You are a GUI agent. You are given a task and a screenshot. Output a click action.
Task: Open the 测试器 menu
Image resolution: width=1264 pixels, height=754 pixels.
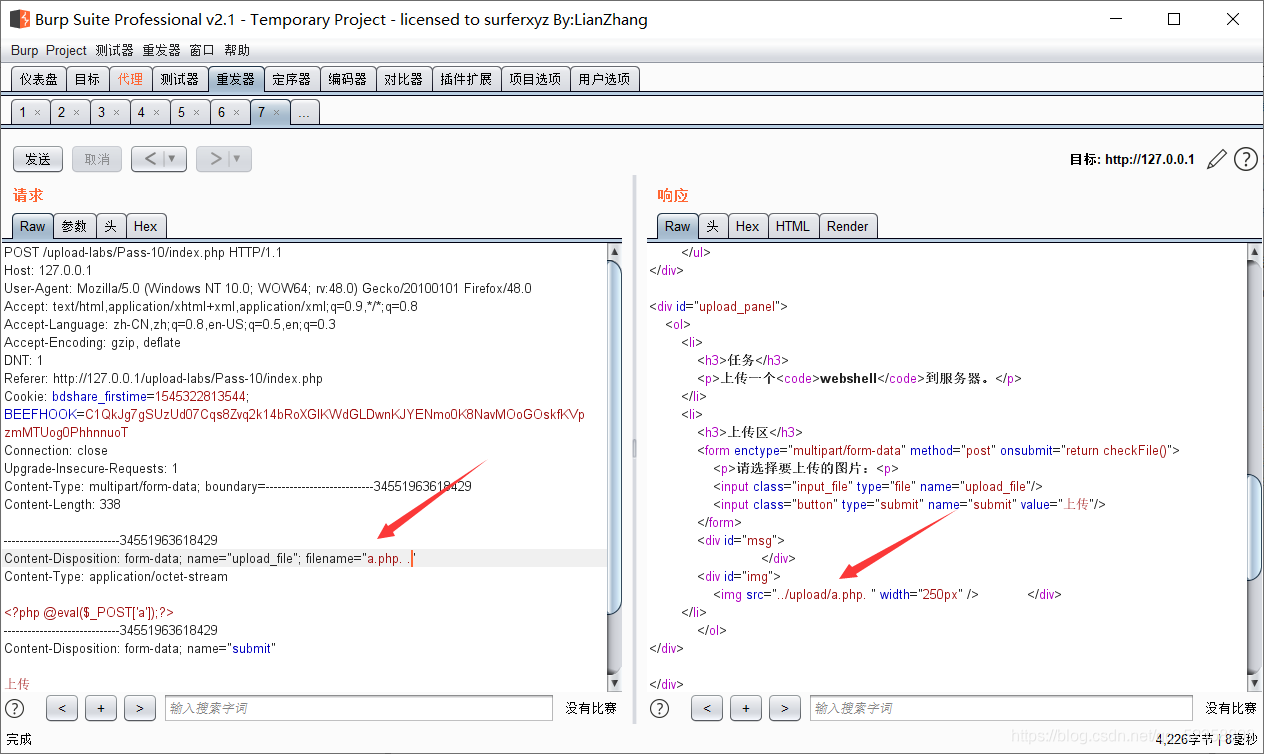click(x=114, y=50)
